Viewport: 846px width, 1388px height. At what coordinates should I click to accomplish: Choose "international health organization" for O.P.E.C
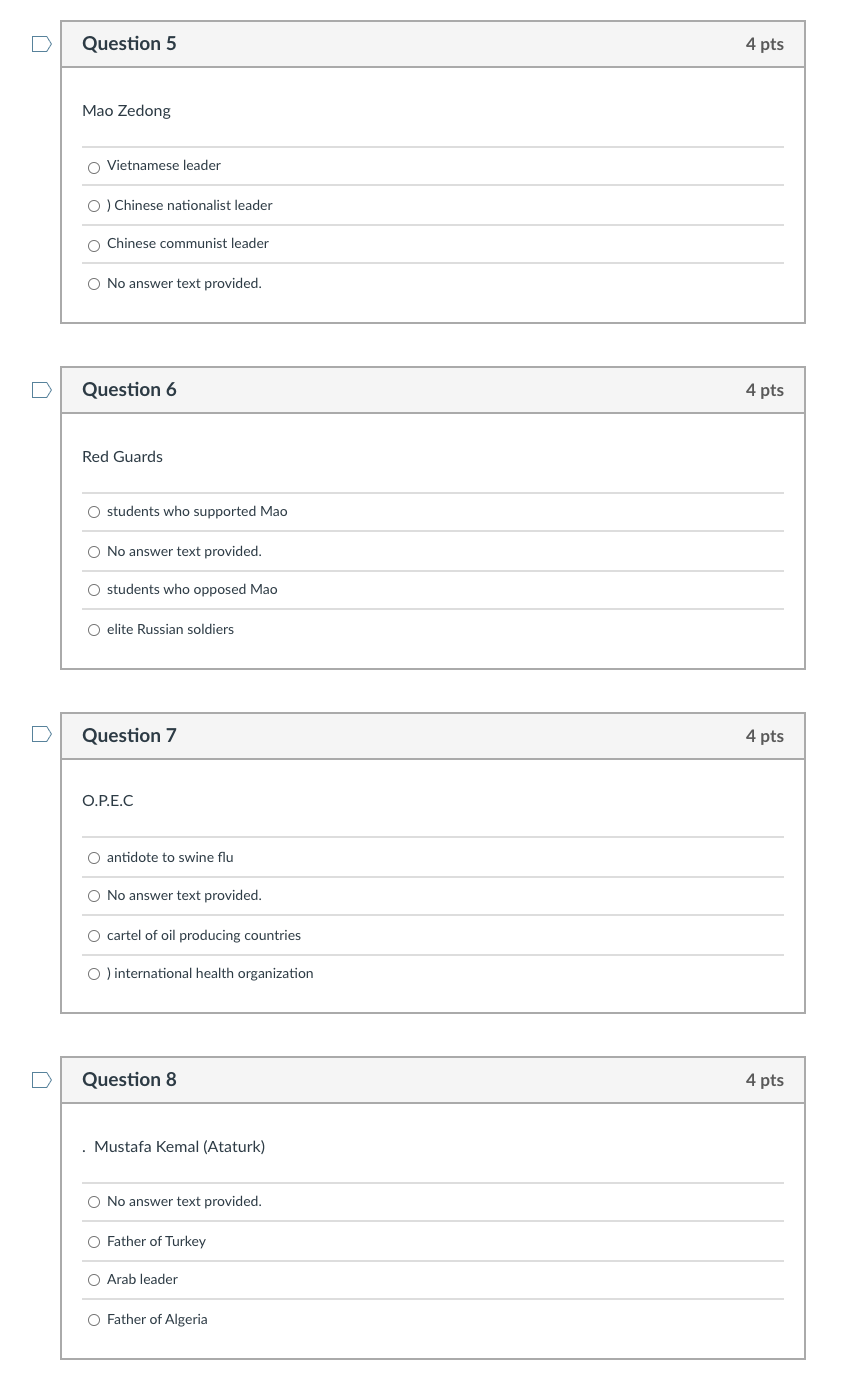pos(94,973)
